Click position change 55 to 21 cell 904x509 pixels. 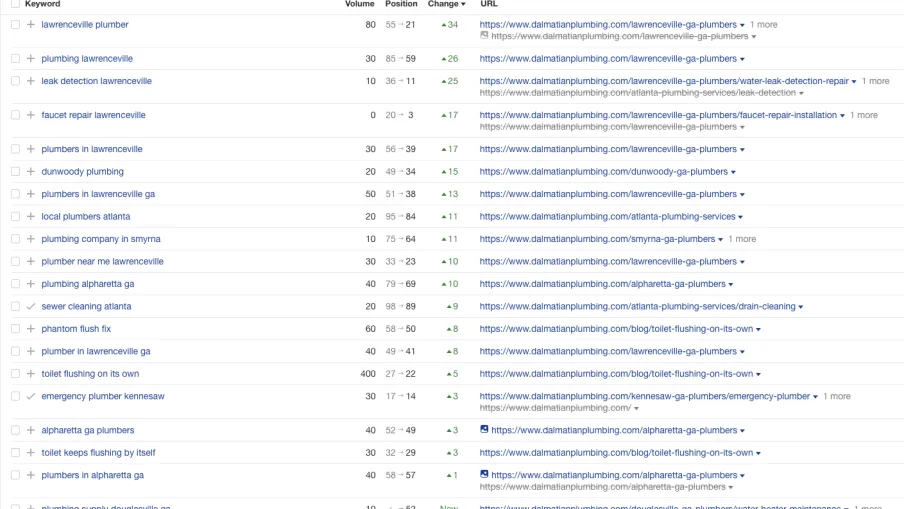[x=400, y=25]
